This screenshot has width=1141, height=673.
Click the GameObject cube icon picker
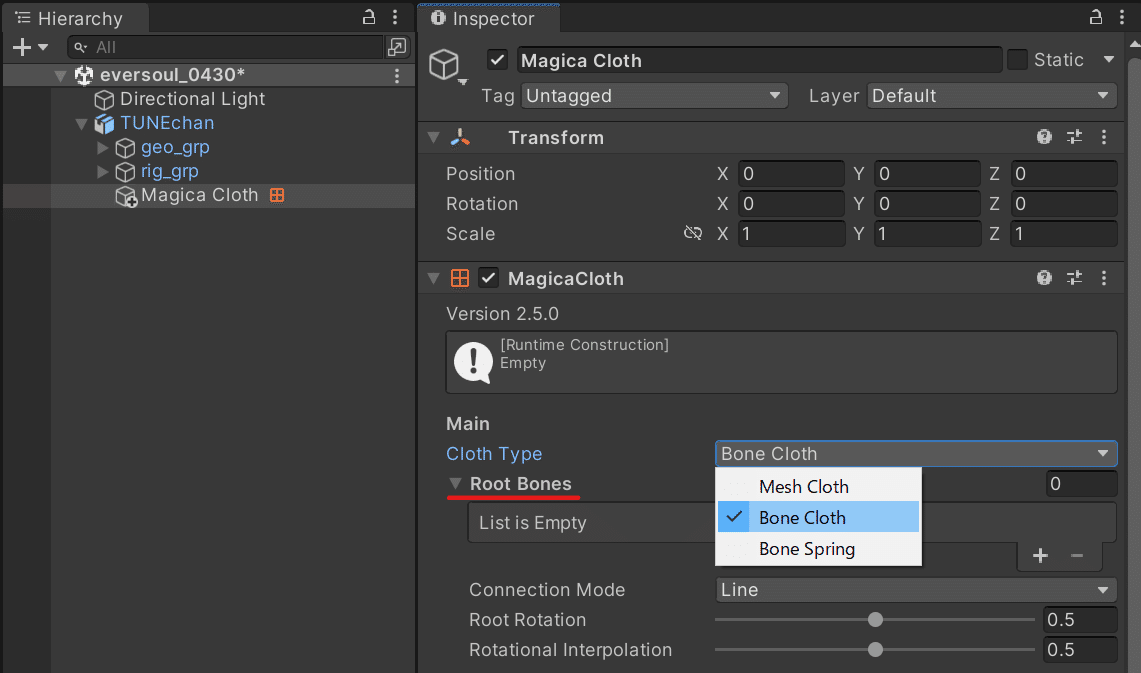tap(447, 66)
